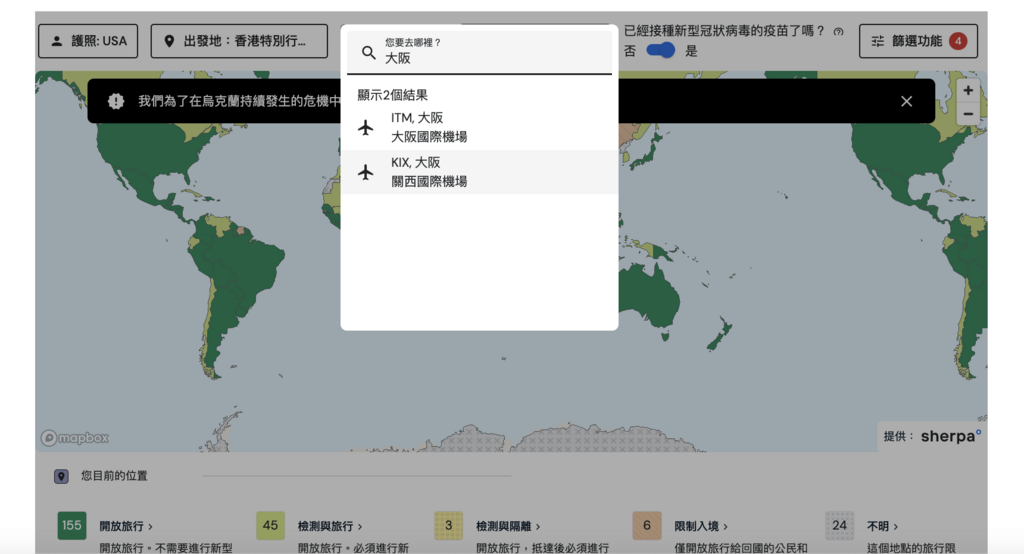This screenshot has width=1024, height=554.
Task: Click the person icon in passport button
Action: pyautogui.click(x=57, y=41)
